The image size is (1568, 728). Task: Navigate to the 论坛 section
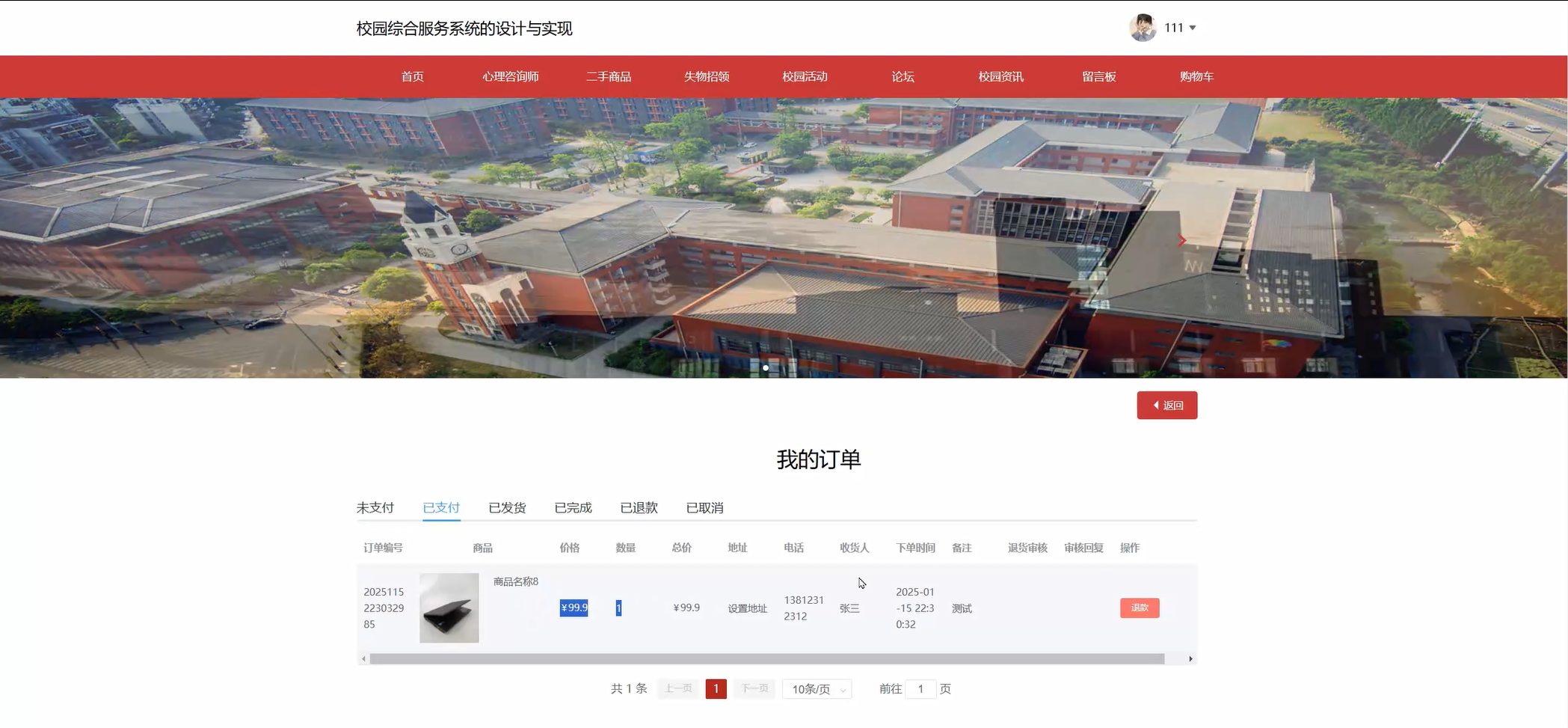[902, 76]
